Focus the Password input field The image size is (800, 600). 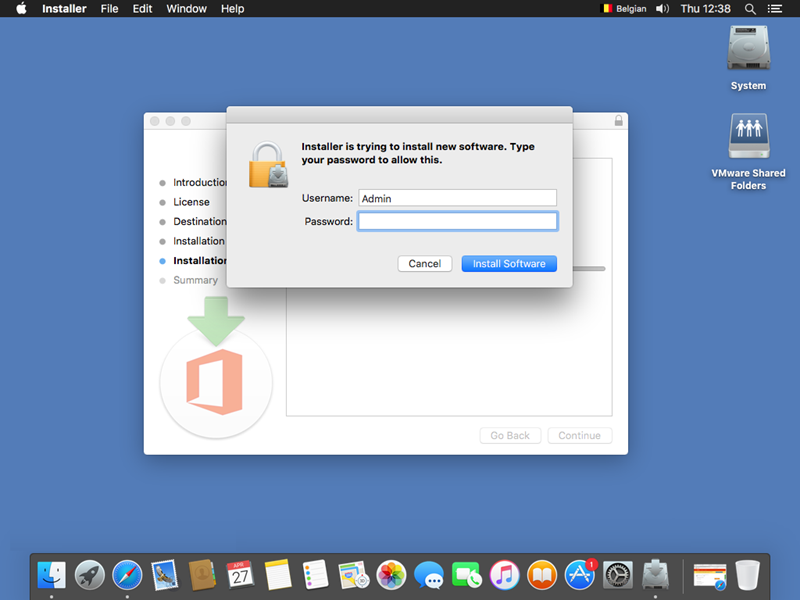(x=458, y=221)
